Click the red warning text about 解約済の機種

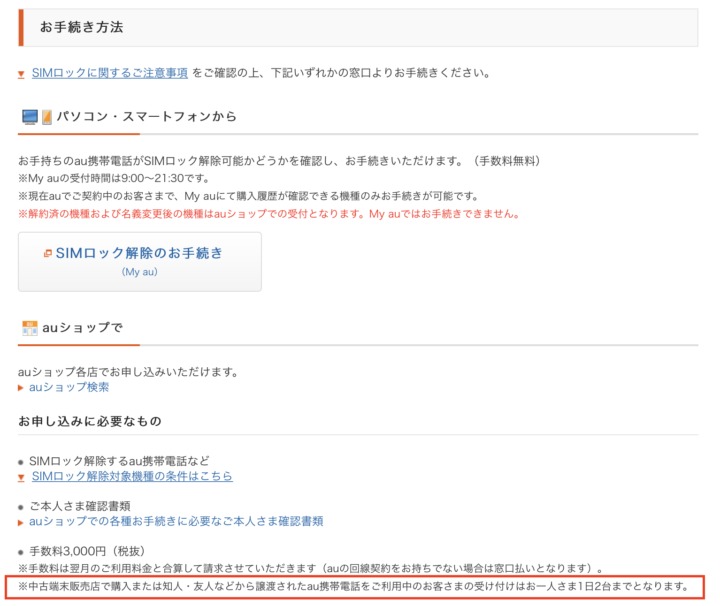(268, 214)
